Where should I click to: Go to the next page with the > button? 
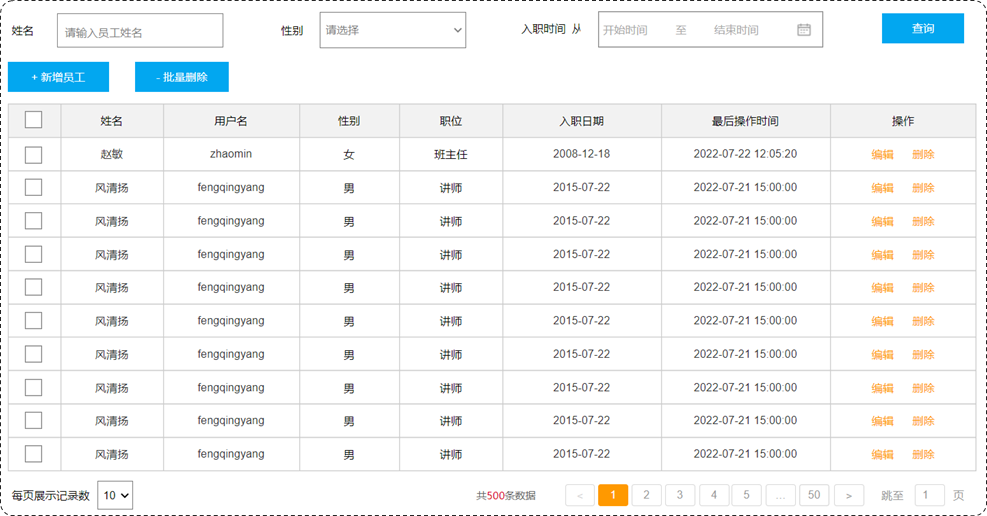tap(849, 495)
